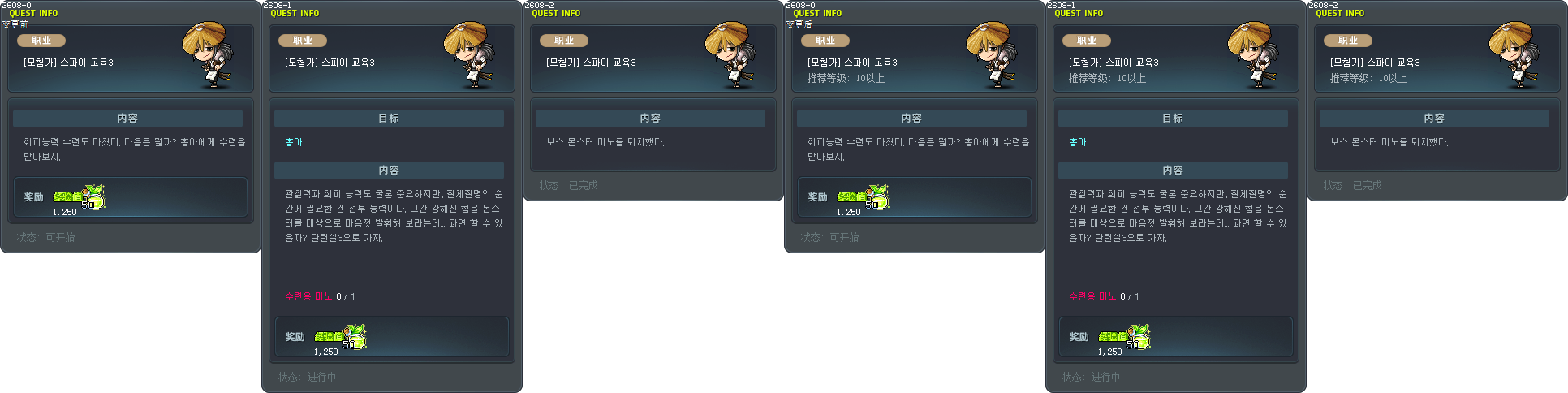Select 内容 header in 2608-2 panel showing 推荐等级
Image resolution: width=1568 pixels, height=393 pixels.
pos(1434,119)
